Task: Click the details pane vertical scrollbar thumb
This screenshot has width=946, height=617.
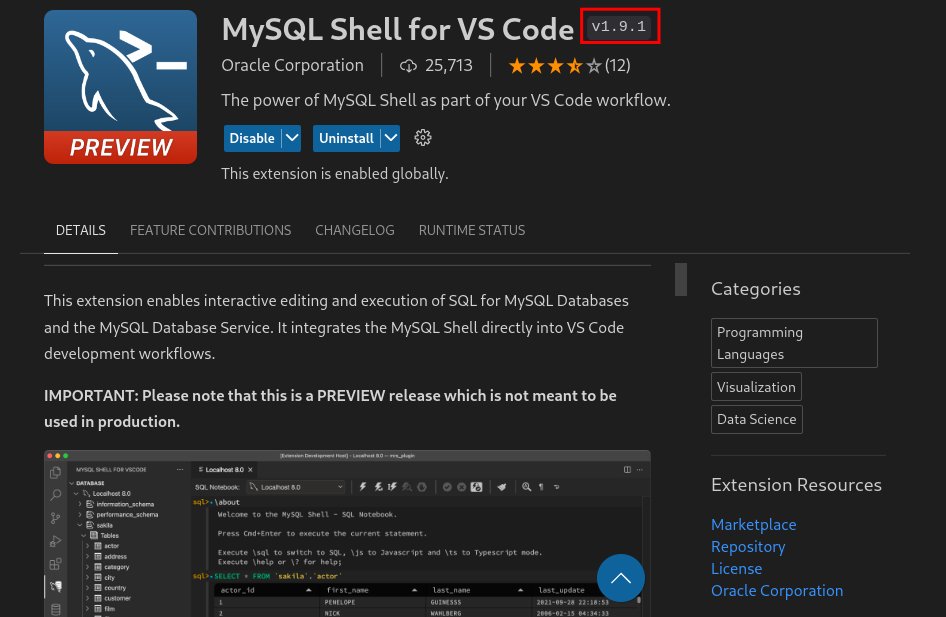Action: [x=681, y=279]
